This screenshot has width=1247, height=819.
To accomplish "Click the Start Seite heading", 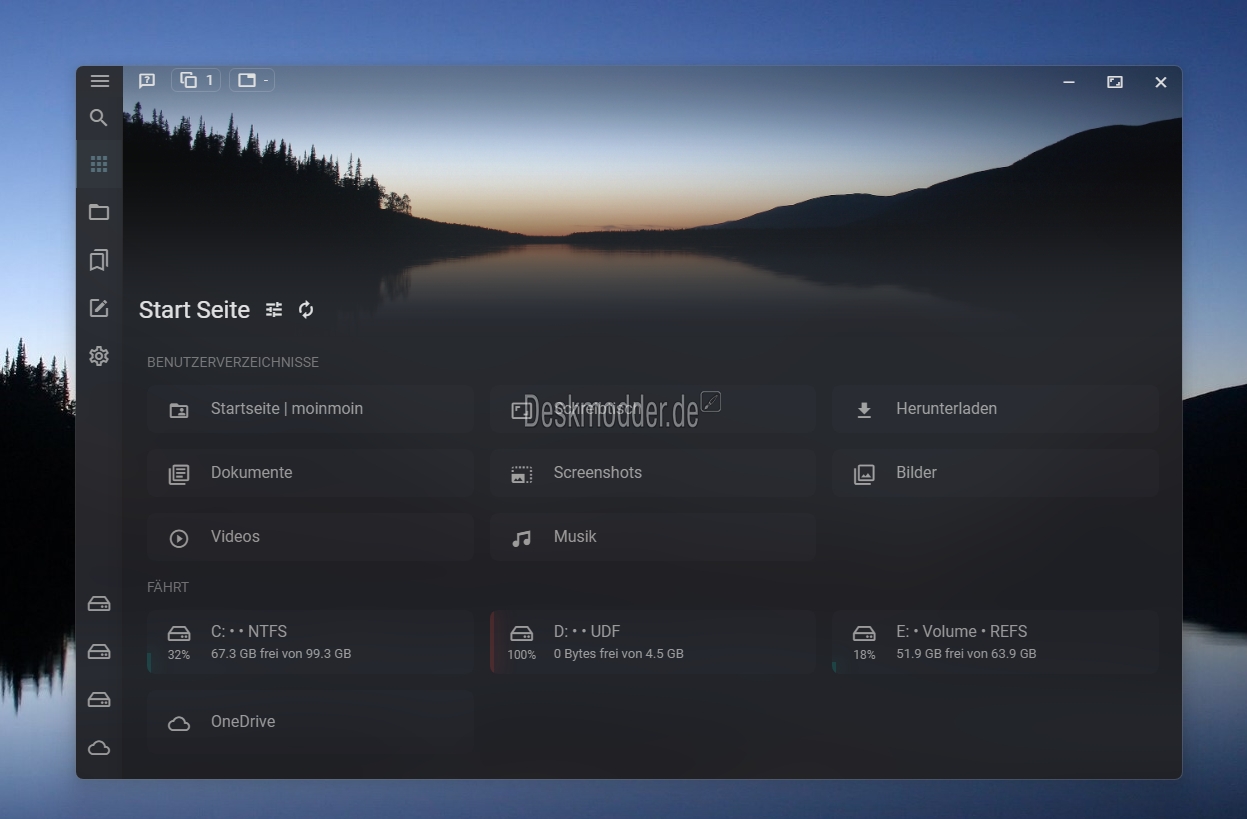I will [x=194, y=310].
